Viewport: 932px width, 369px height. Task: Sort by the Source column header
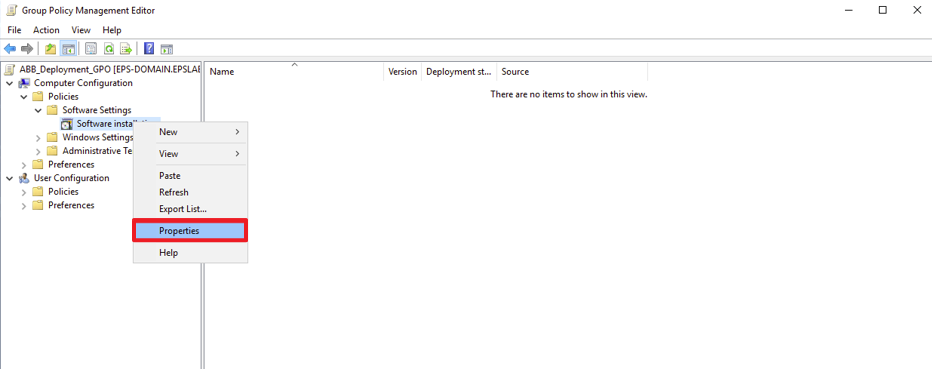(x=572, y=71)
